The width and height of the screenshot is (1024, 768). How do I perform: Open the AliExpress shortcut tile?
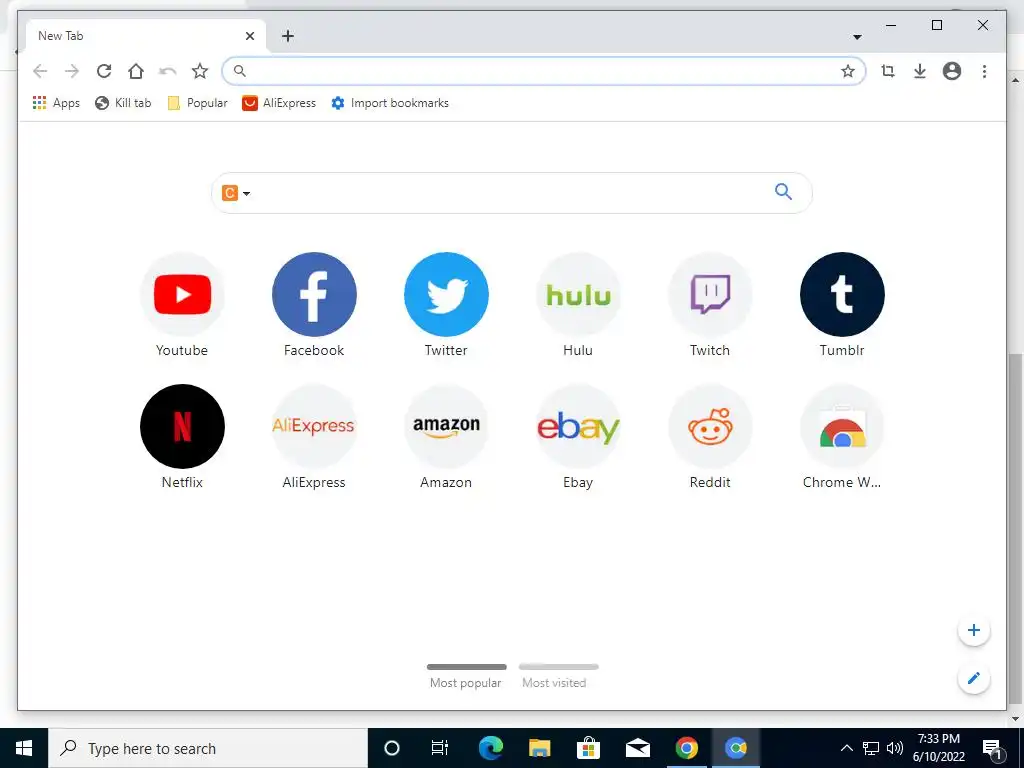pyautogui.click(x=314, y=437)
